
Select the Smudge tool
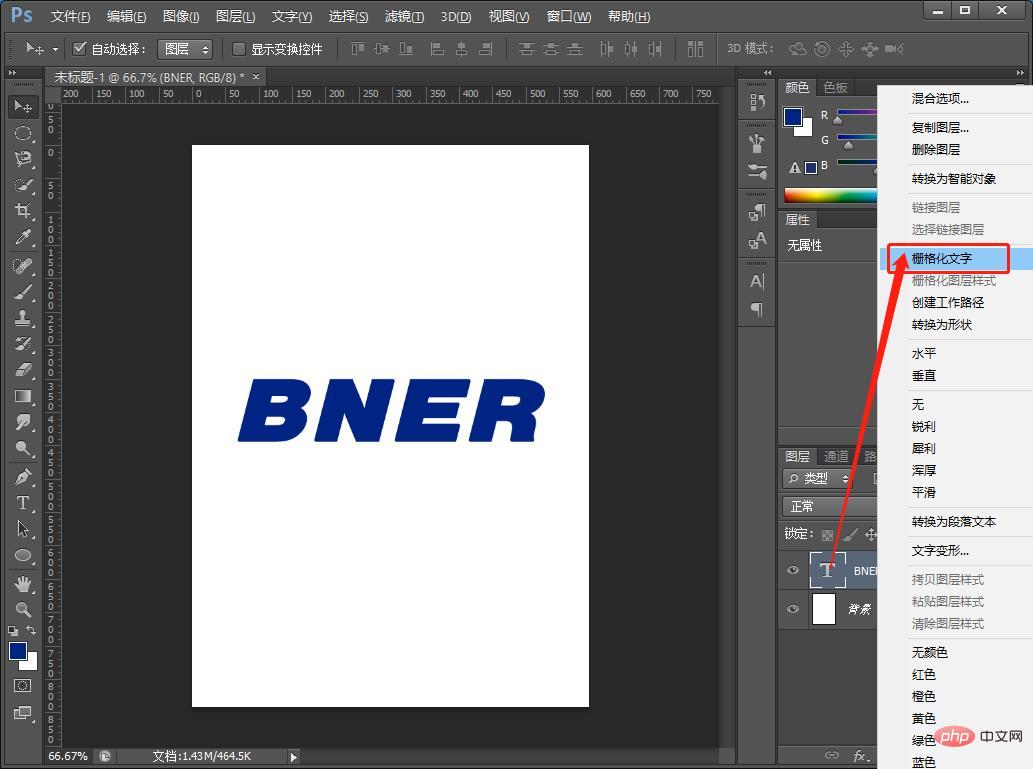coord(23,422)
